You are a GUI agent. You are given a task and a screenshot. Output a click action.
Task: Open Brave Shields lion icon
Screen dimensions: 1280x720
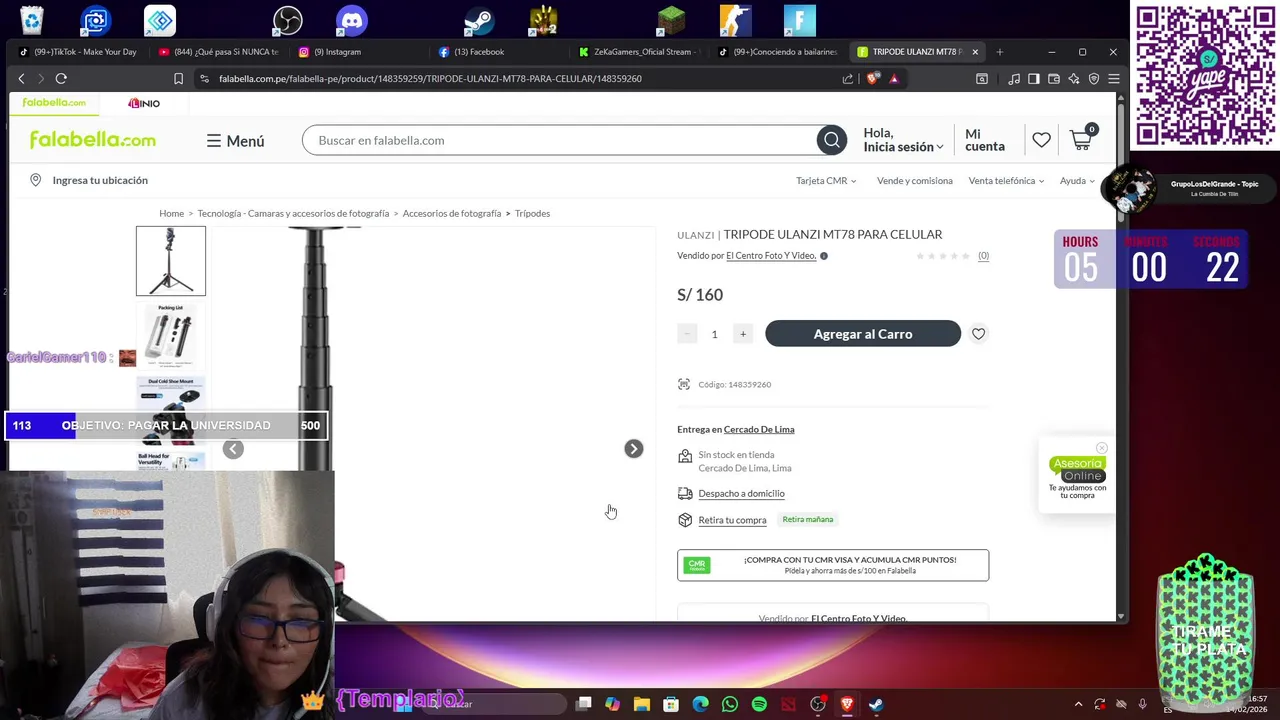[x=873, y=79]
